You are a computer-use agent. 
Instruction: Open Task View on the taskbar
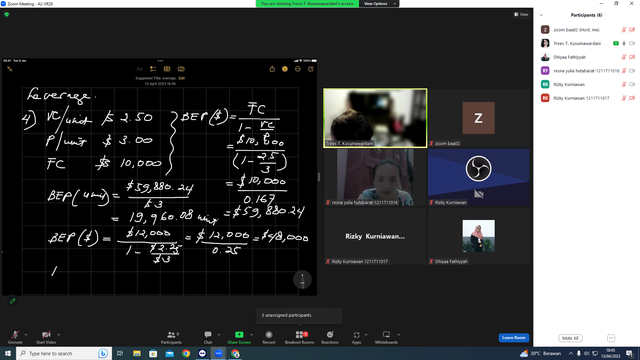coord(120,353)
